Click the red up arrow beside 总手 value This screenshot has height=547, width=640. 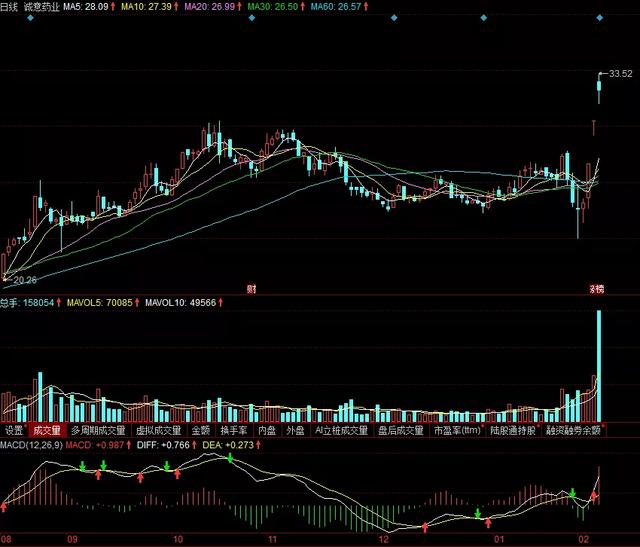point(58,302)
